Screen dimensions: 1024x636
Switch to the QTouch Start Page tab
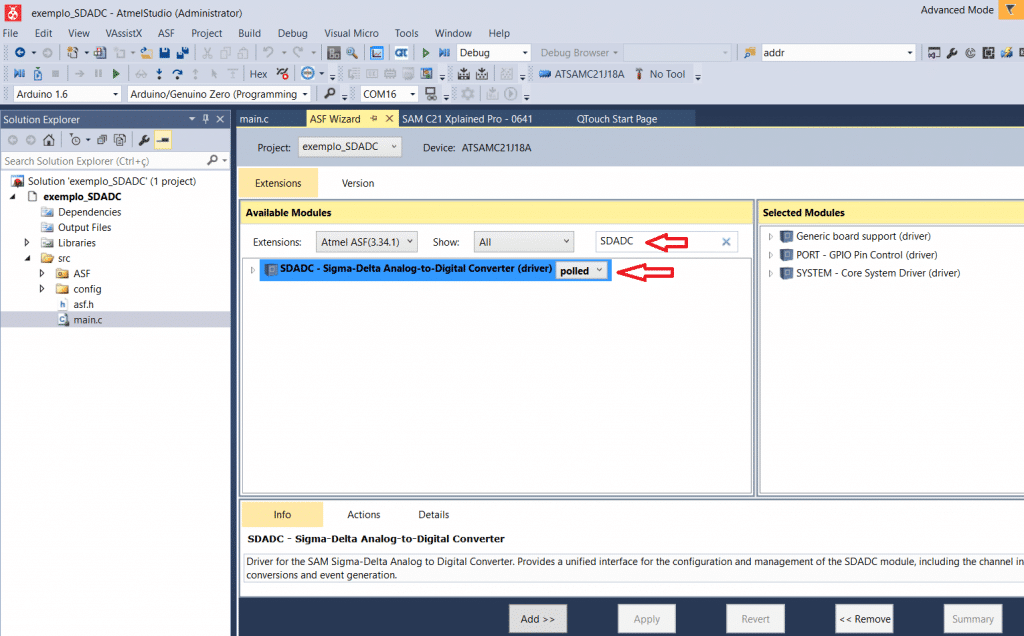pos(616,119)
